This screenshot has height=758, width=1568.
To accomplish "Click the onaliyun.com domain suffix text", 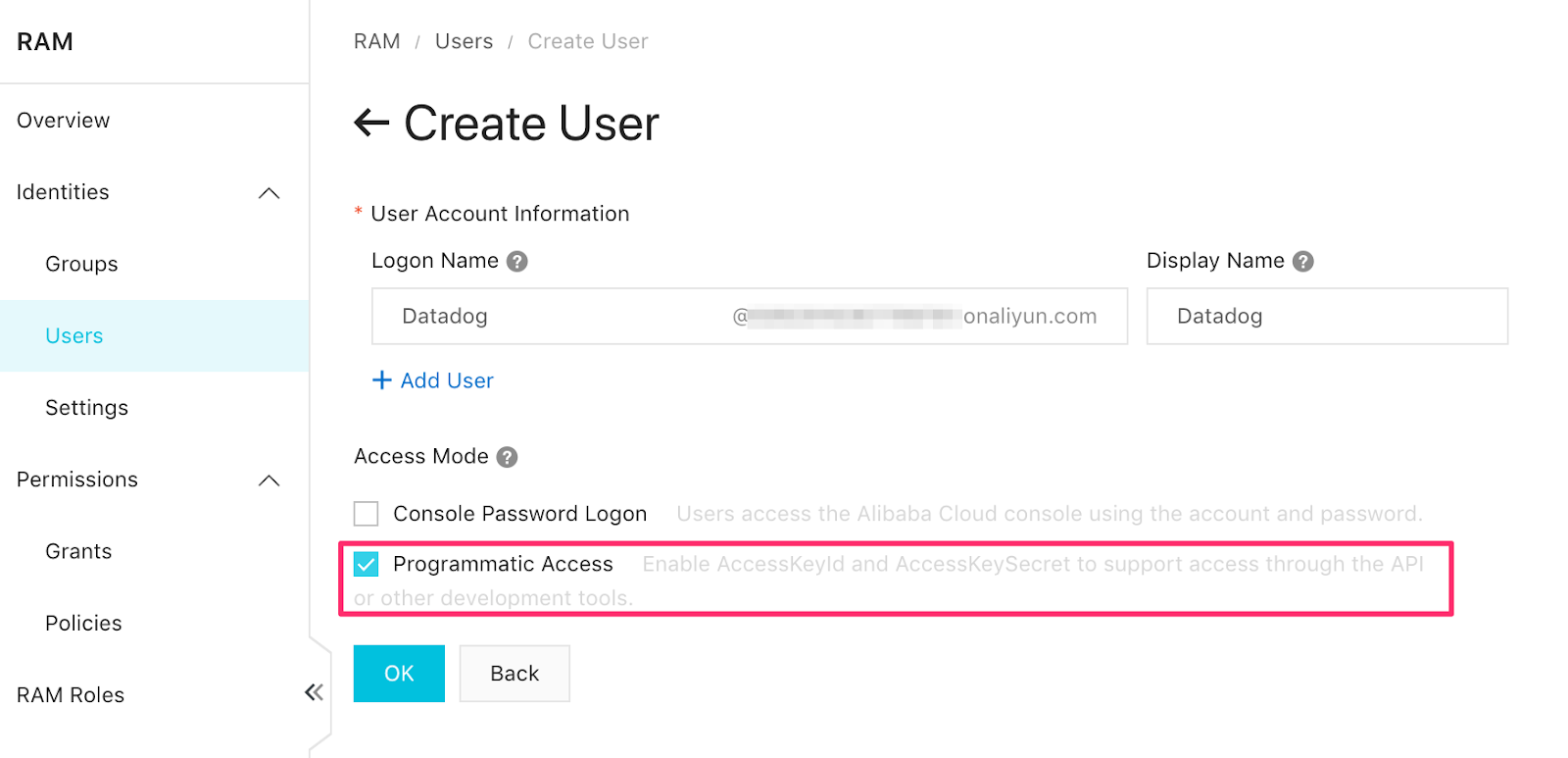I will [x=1030, y=316].
